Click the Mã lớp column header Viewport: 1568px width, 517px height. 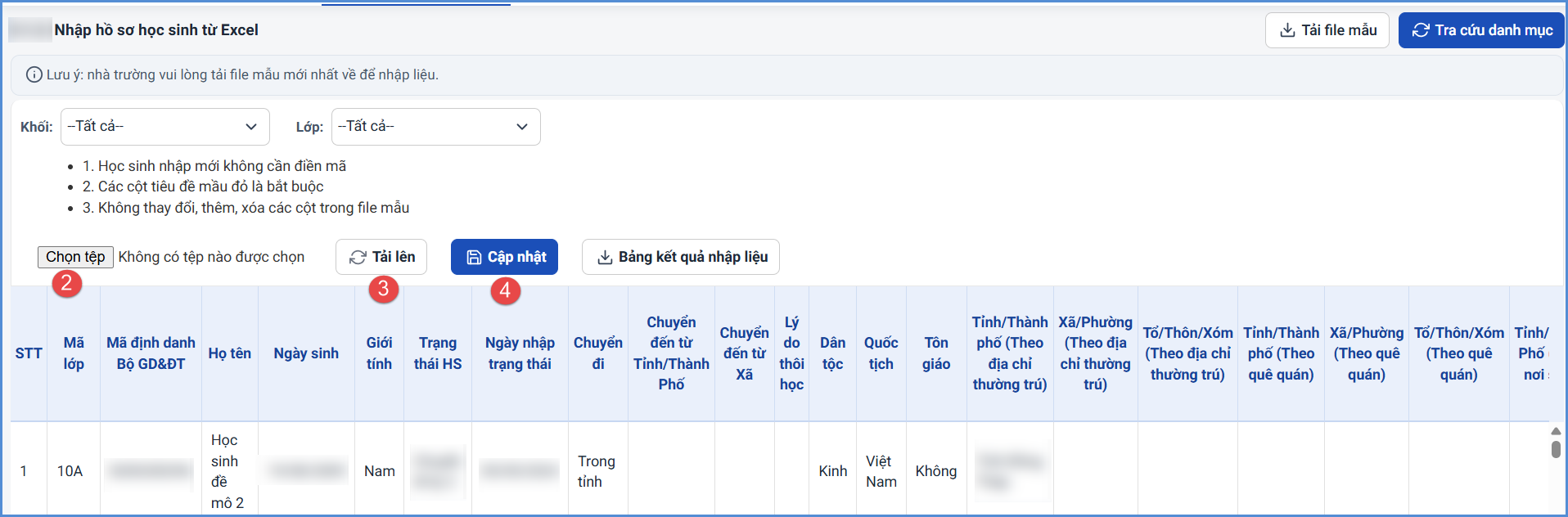tap(74, 353)
